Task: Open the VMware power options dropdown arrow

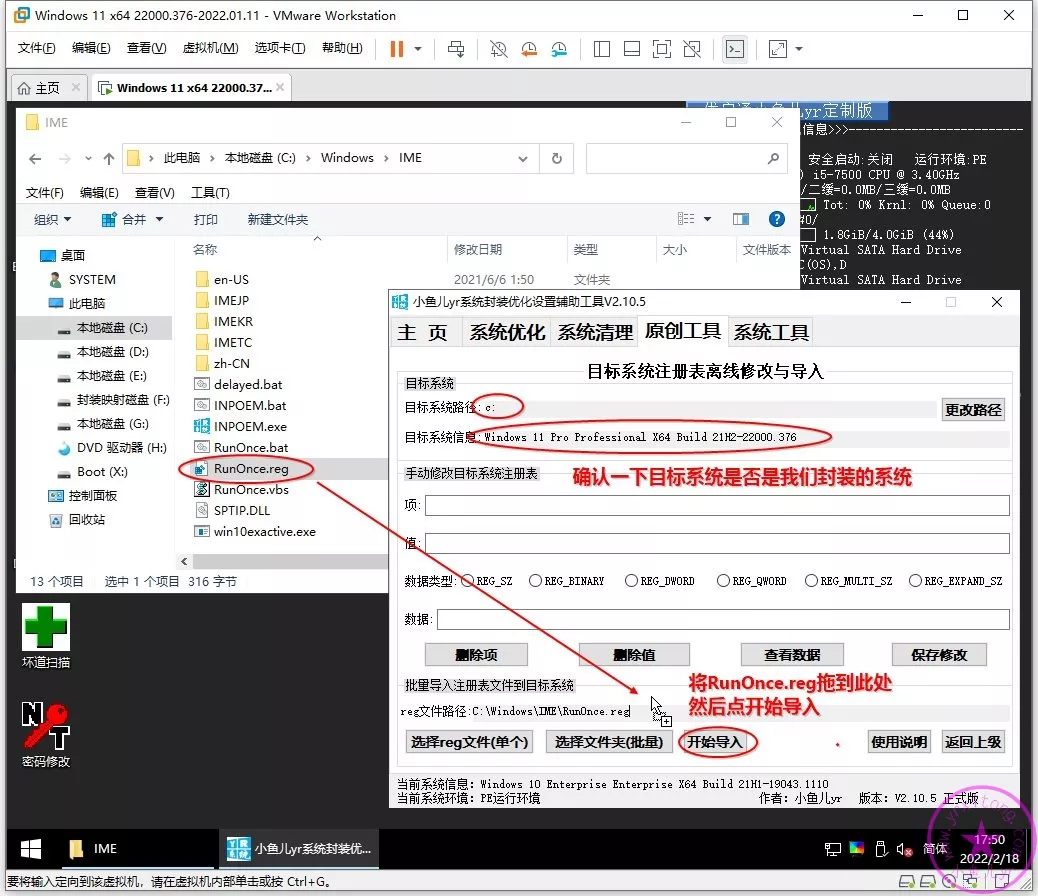Action: click(x=418, y=49)
